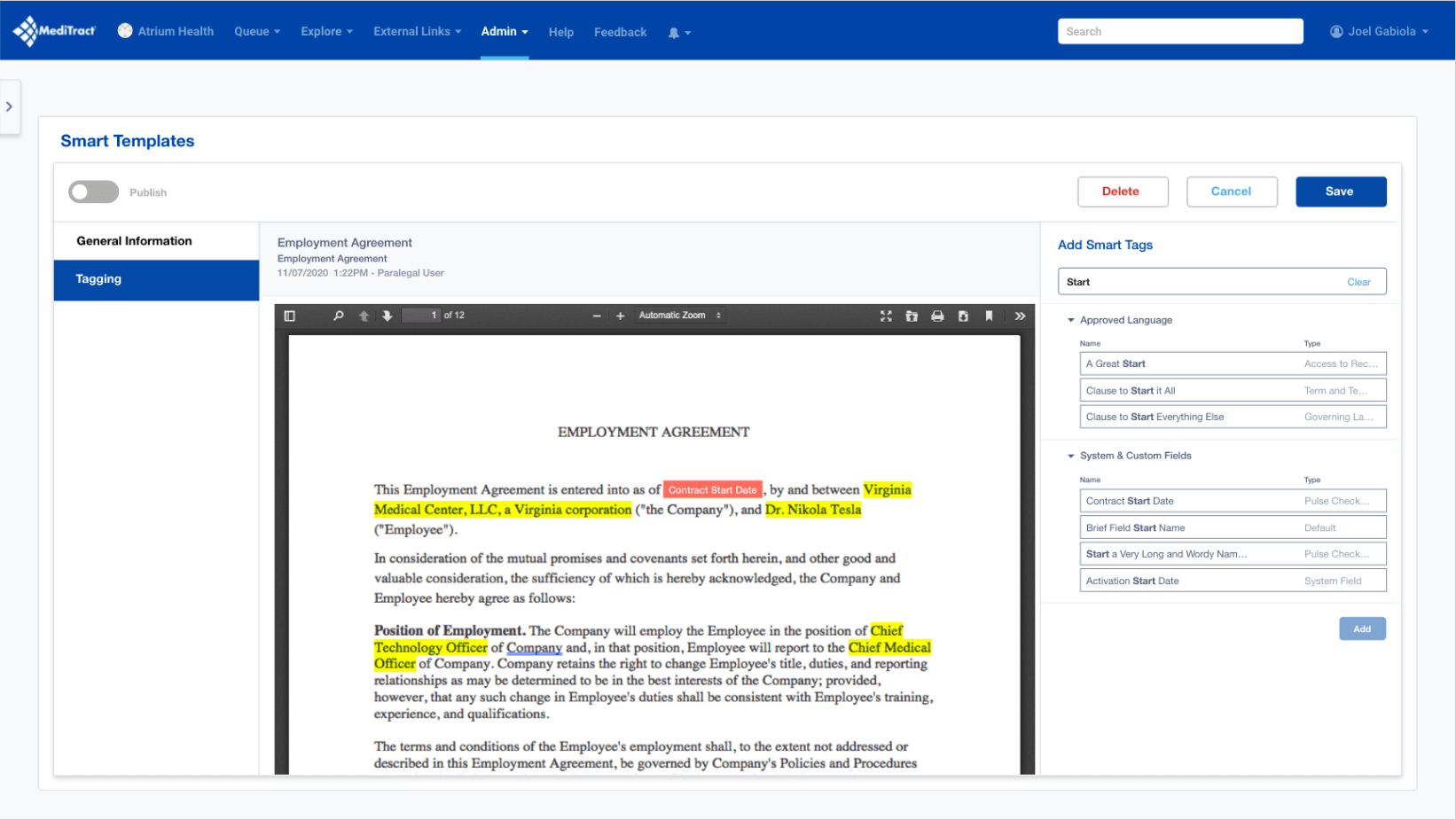Toggle the PDF viewer sidebar
The image size is (1456, 820).
289,316
